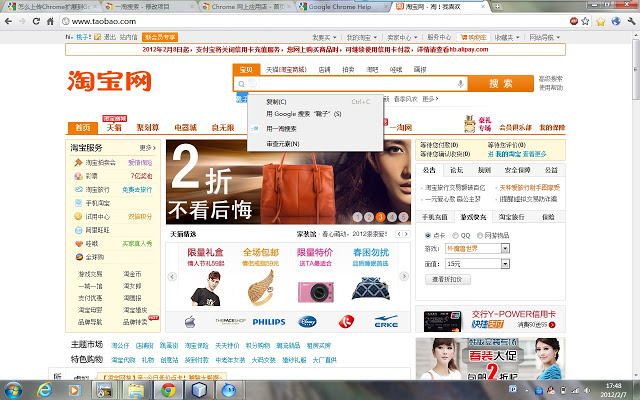Open the Windows Start button
This screenshot has width=640, height=400.
coord(12,390)
